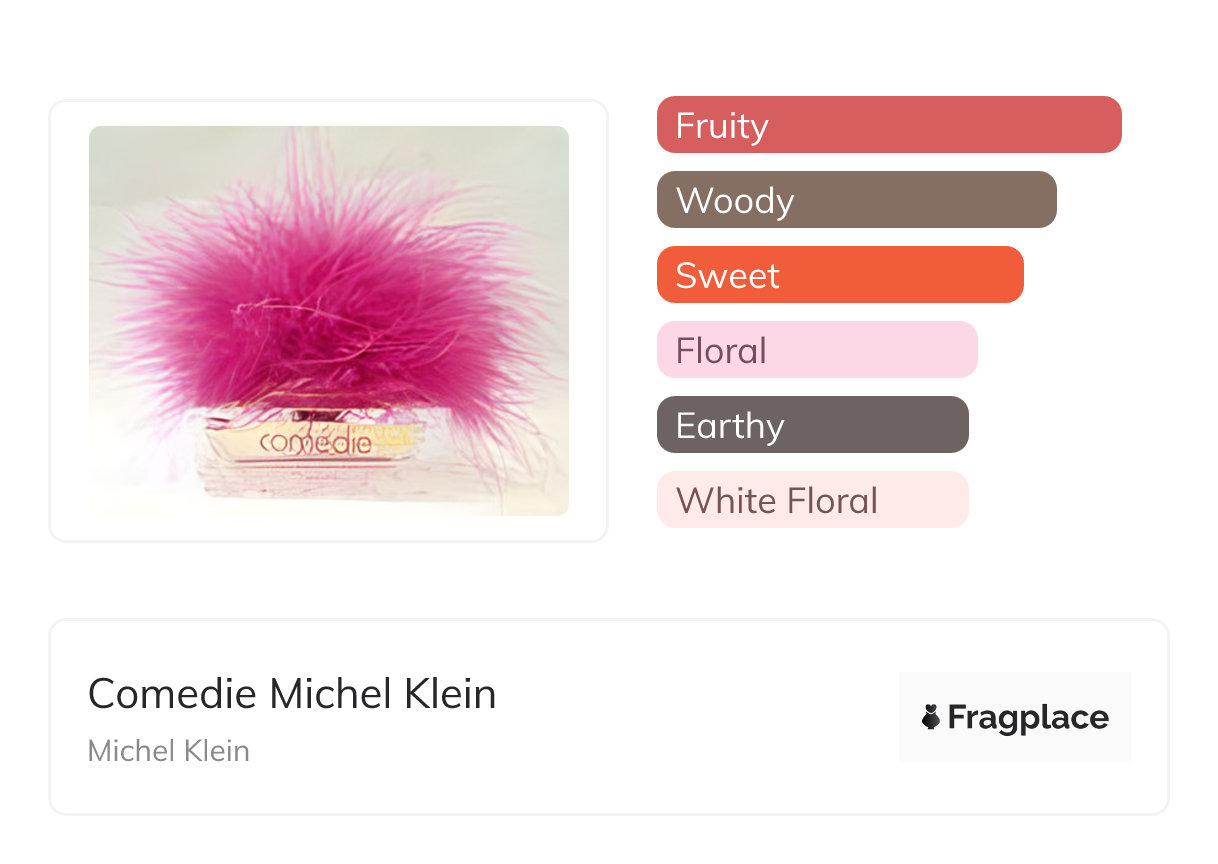
Task: Click the White Floral accord bar
Action: coord(812,500)
